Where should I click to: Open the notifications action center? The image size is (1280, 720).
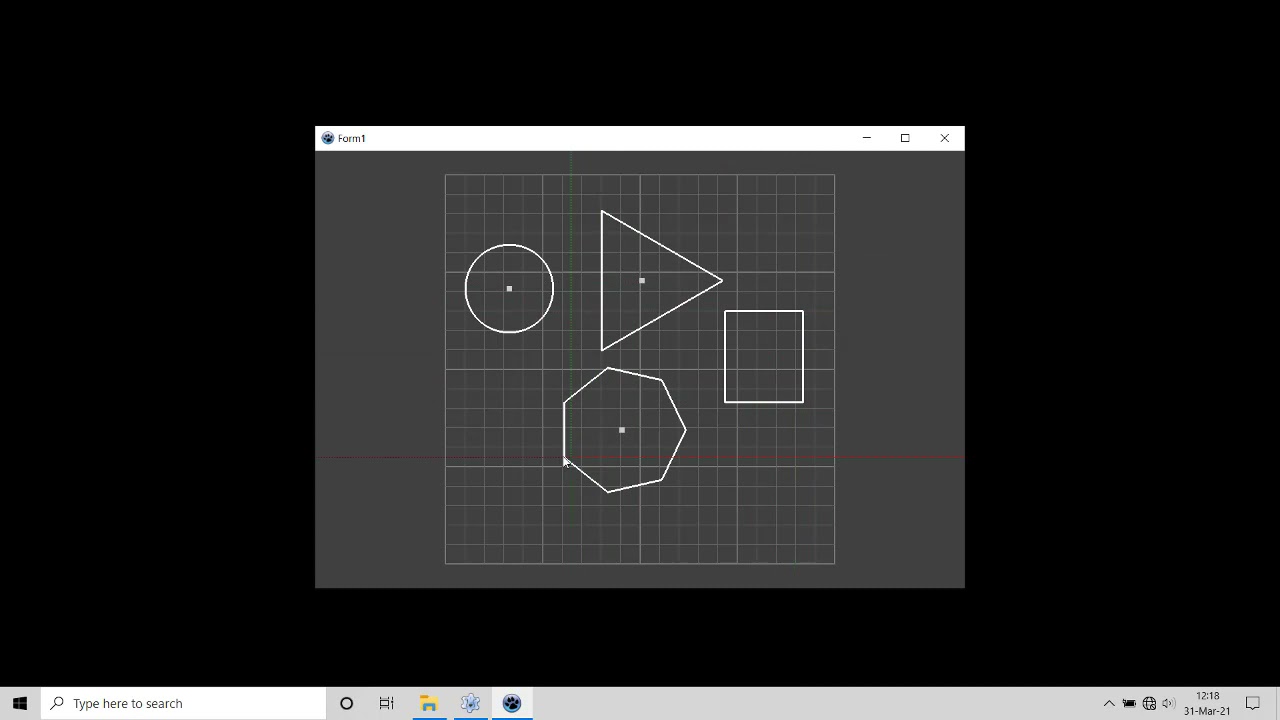click(x=1252, y=703)
